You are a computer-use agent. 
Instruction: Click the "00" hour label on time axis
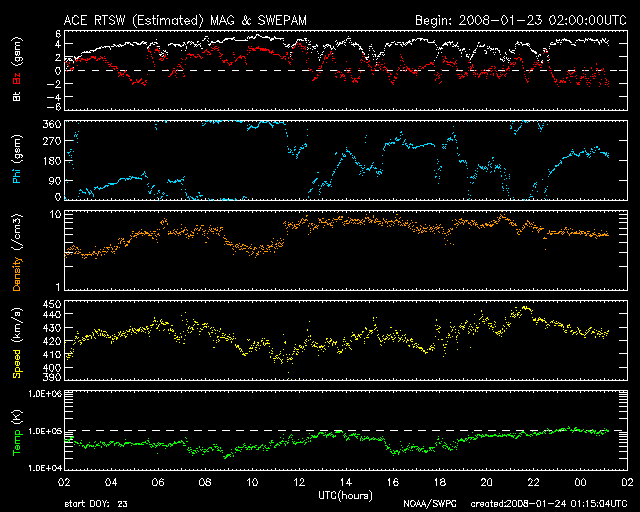click(580, 482)
